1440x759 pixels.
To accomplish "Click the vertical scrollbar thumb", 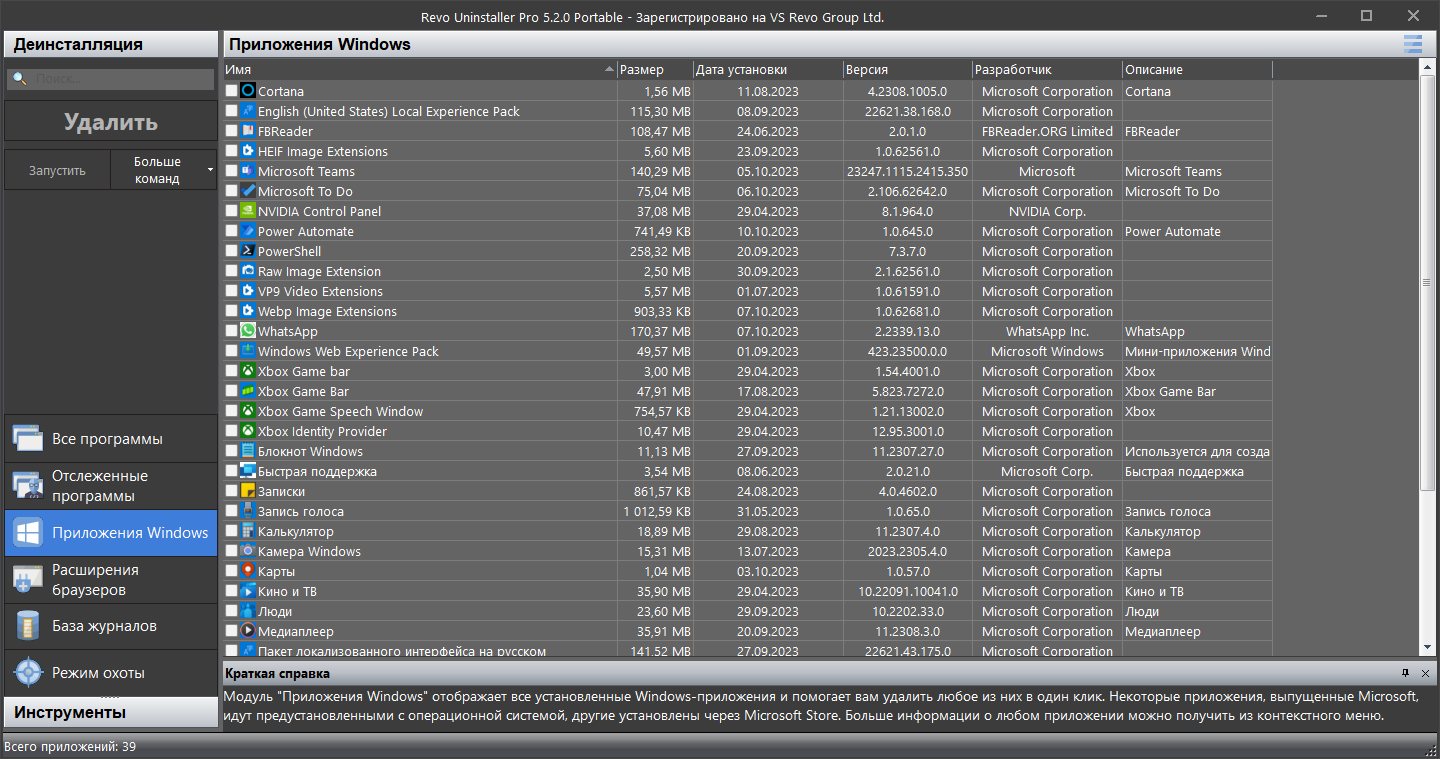I will [x=1427, y=283].
